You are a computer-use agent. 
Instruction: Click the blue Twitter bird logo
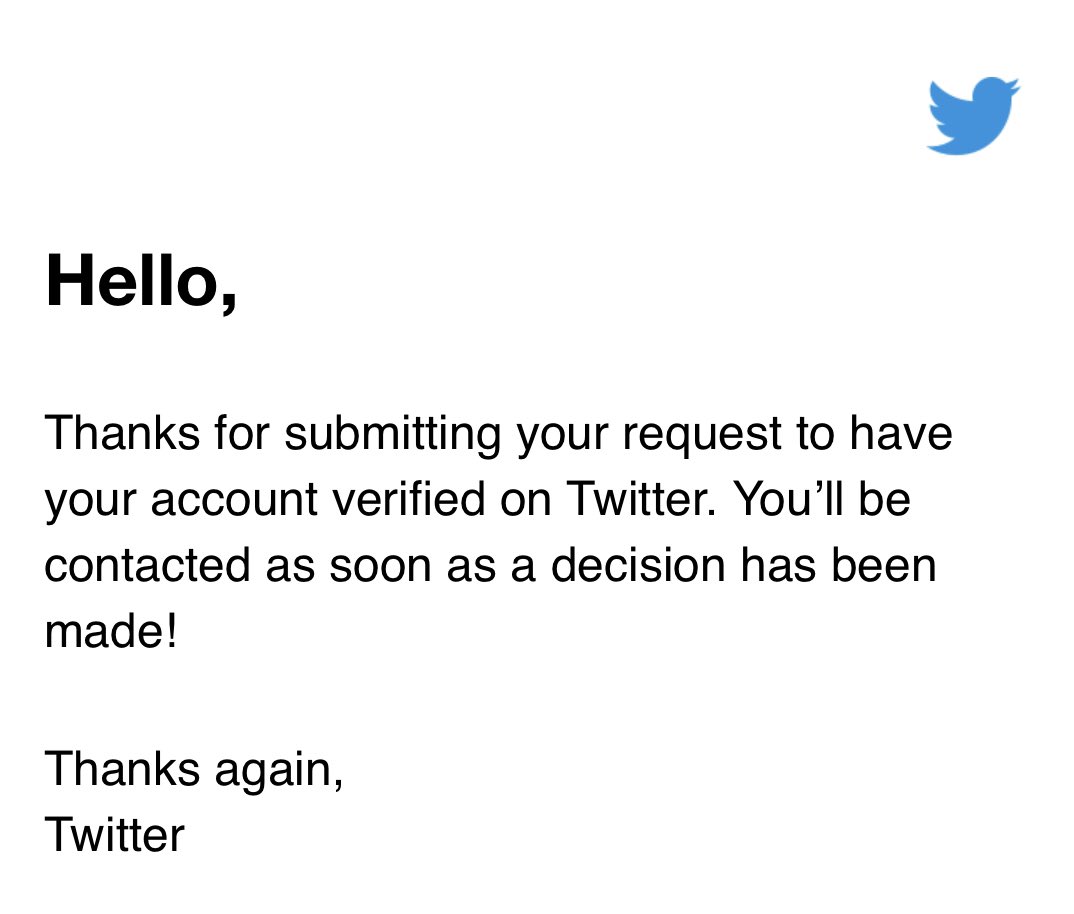(973, 115)
